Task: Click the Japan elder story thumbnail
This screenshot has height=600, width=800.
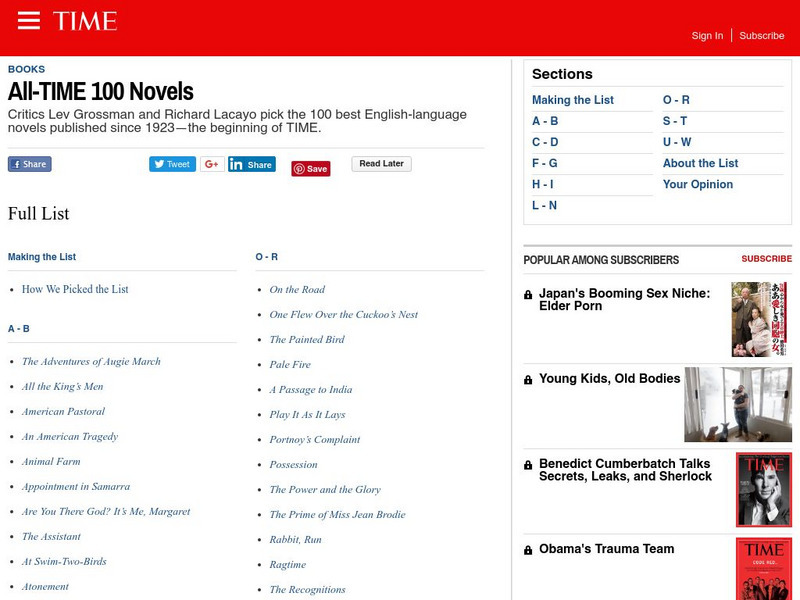Action: pyautogui.click(x=759, y=319)
